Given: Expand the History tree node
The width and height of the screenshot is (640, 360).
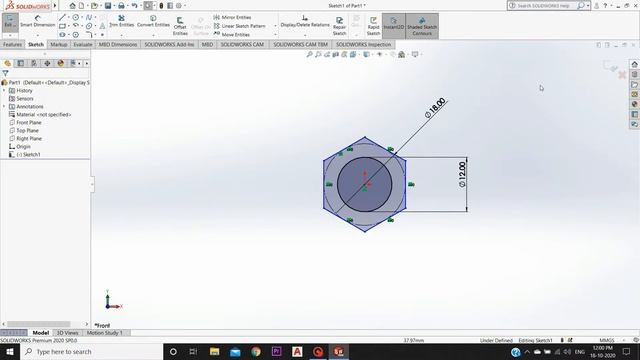Looking at the screenshot, I should pos(4,91).
